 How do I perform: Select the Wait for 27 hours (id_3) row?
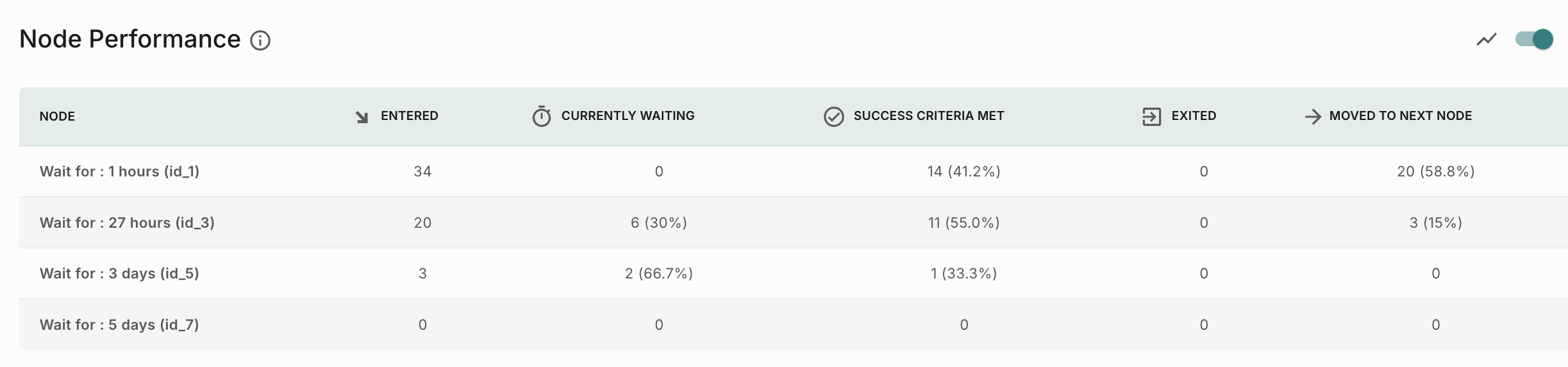(x=127, y=223)
